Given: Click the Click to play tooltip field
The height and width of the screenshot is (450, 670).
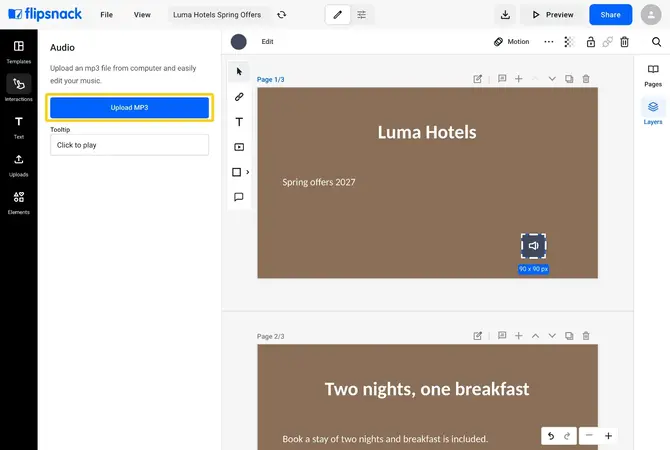Looking at the screenshot, I should pos(129,145).
